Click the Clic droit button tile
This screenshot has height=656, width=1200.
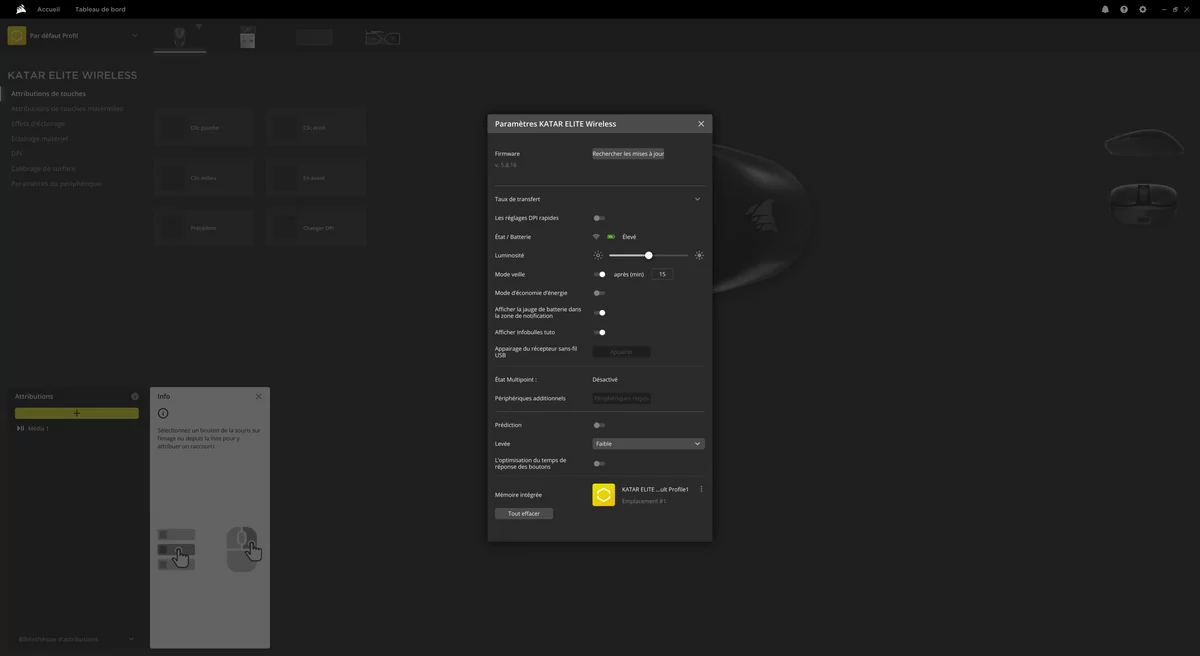click(316, 128)
